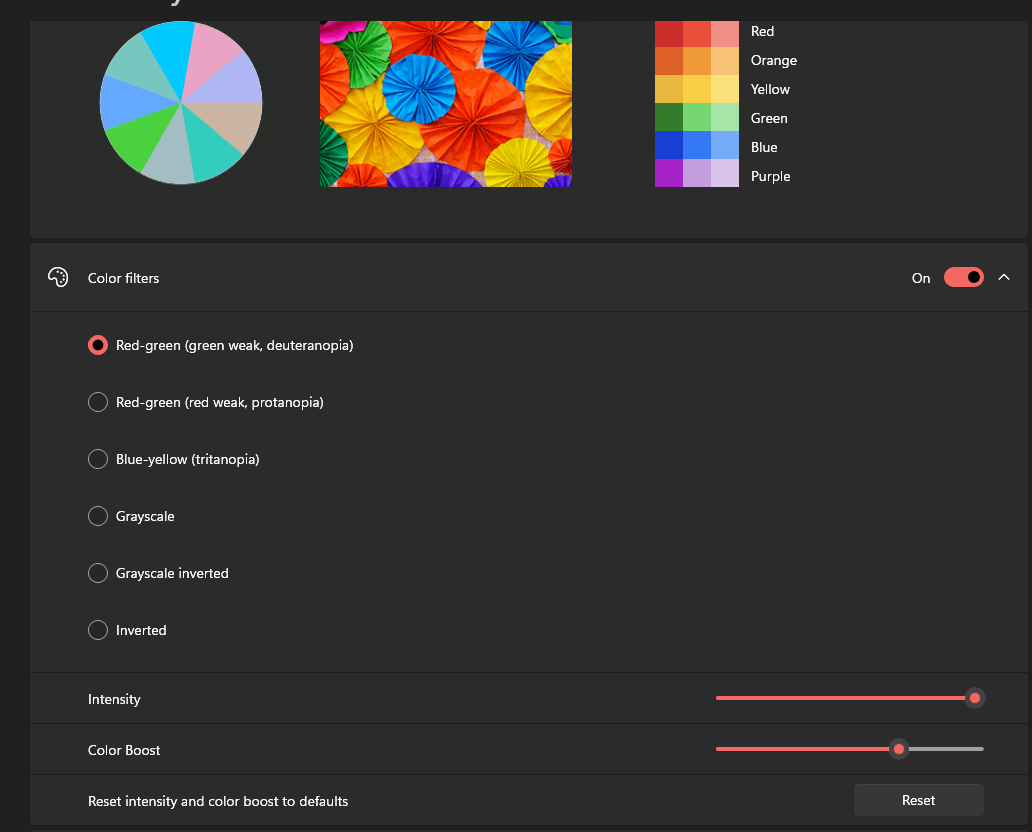The height and width of the screenshot is (832, 1032).
Task: Select the Inverted color filter
Action: coord(98,630)
